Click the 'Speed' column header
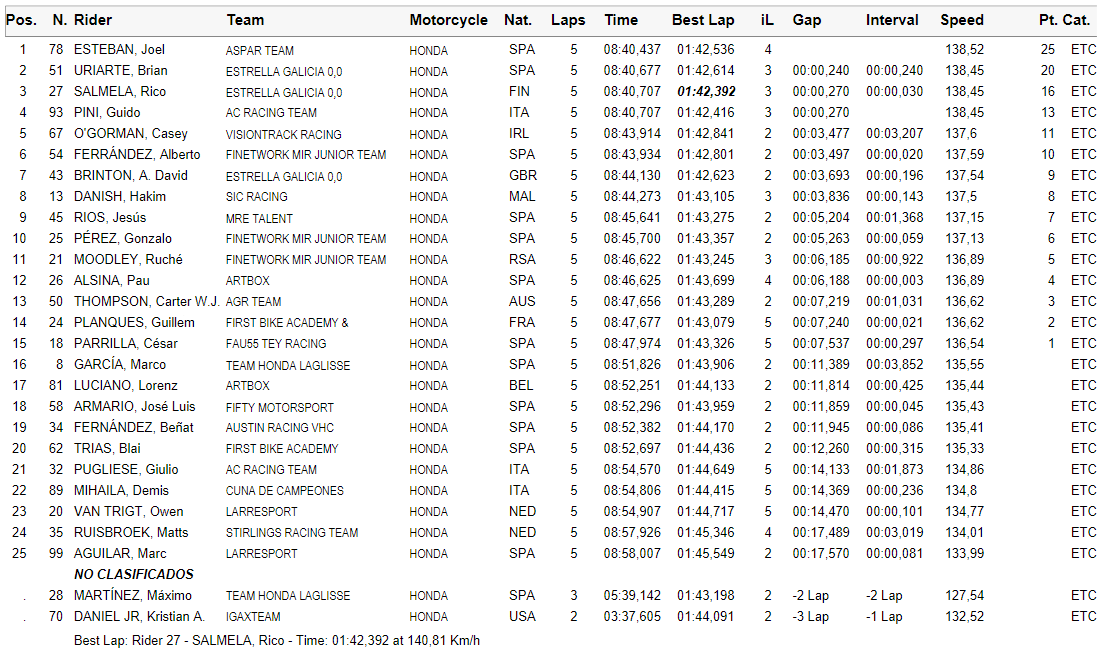This screenshot has width=1098, height=653. click(962, 20)
